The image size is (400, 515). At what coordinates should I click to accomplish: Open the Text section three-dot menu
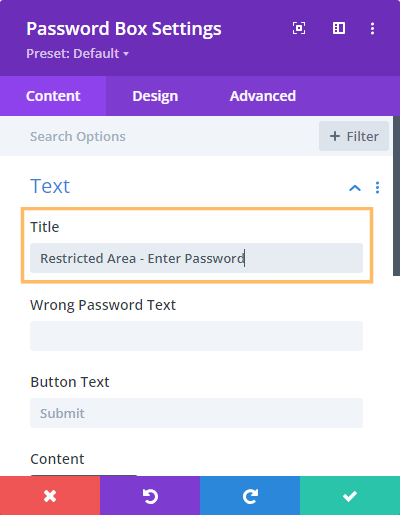coord(377,188)
